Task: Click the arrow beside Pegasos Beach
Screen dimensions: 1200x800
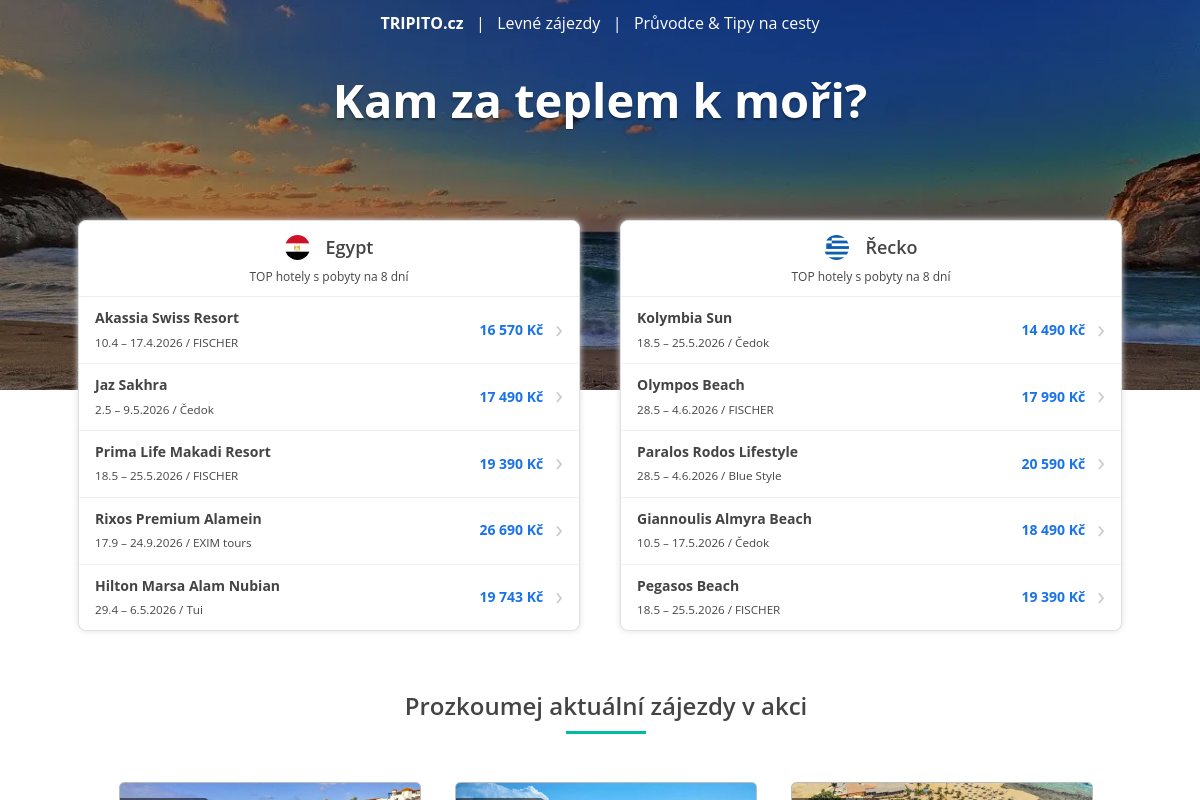Action: 1101,597
